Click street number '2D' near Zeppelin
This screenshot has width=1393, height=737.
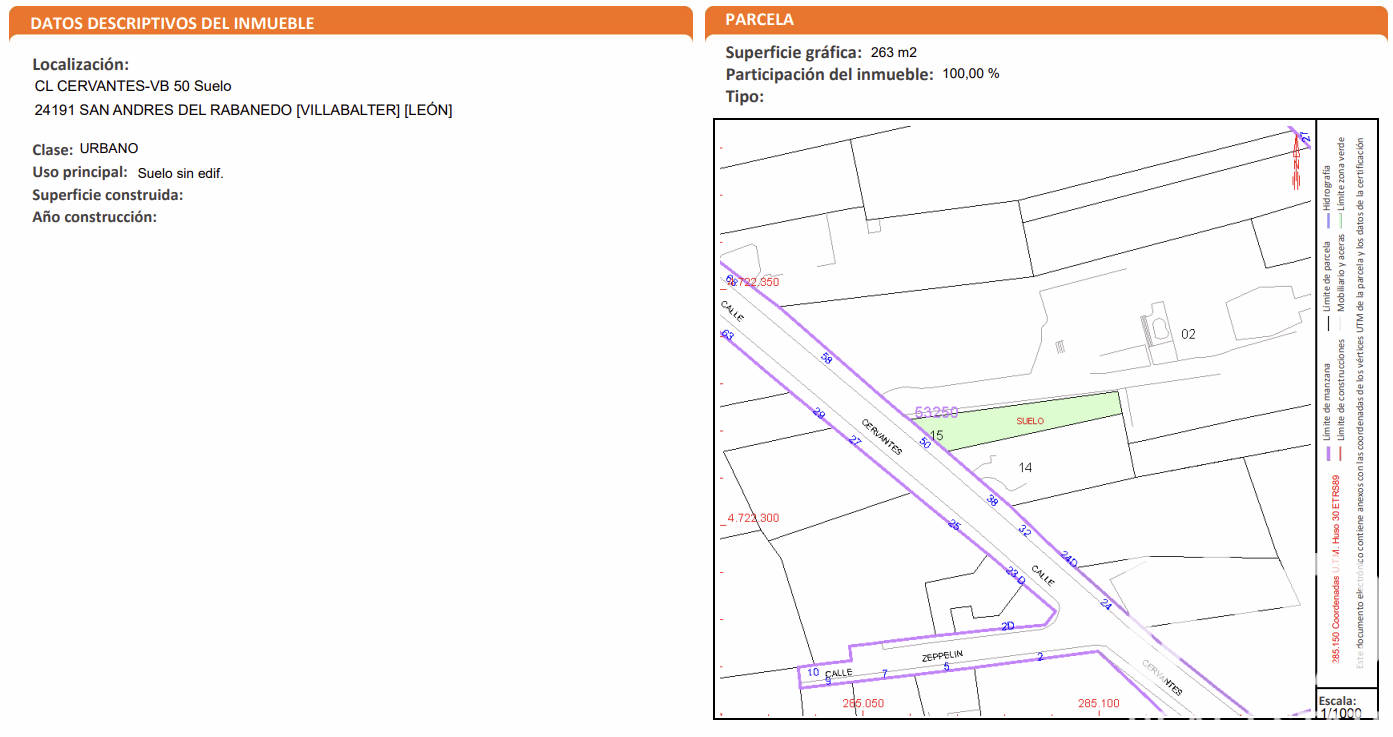click(x=1008, y=626)
